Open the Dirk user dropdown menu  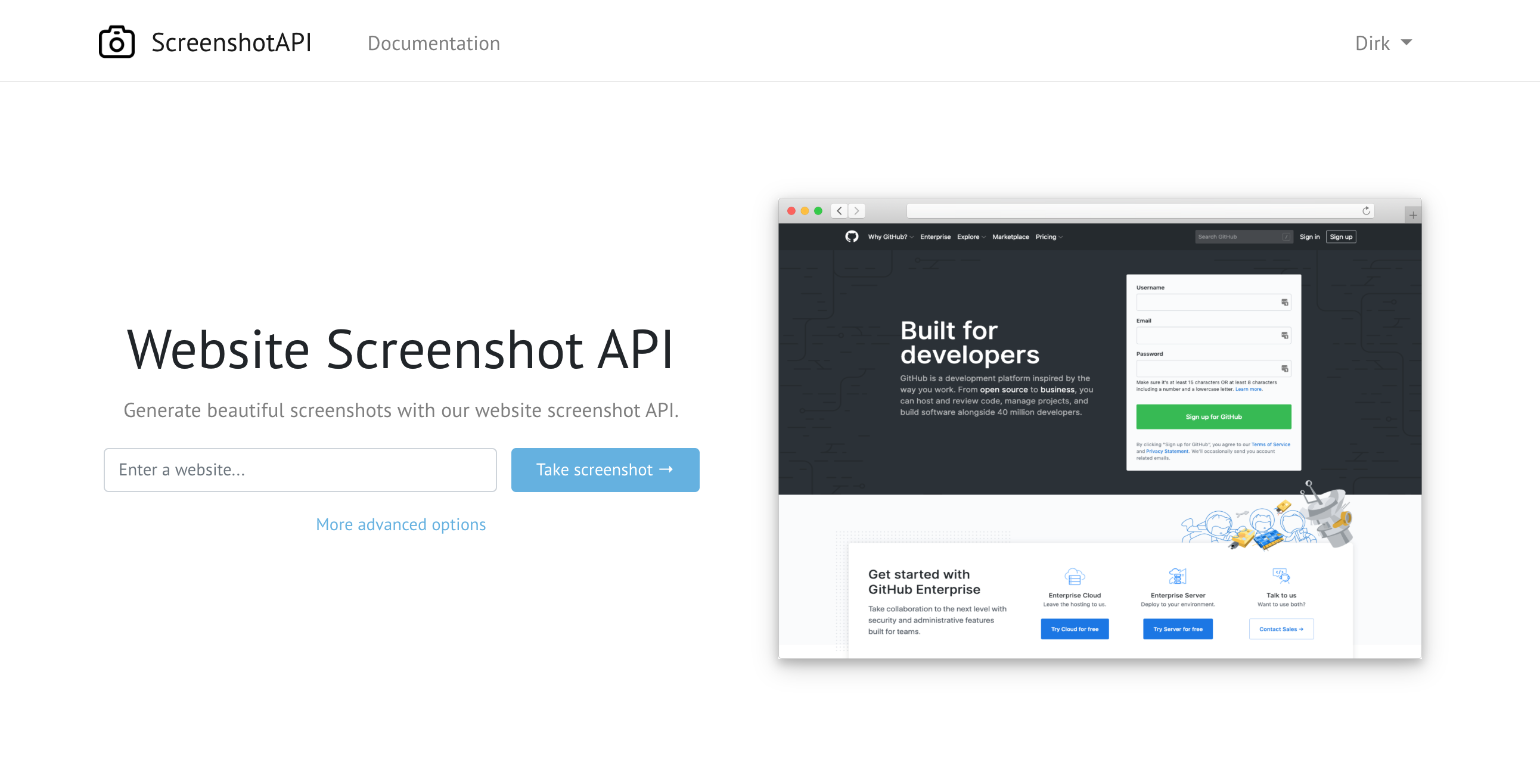point(1382,43)
